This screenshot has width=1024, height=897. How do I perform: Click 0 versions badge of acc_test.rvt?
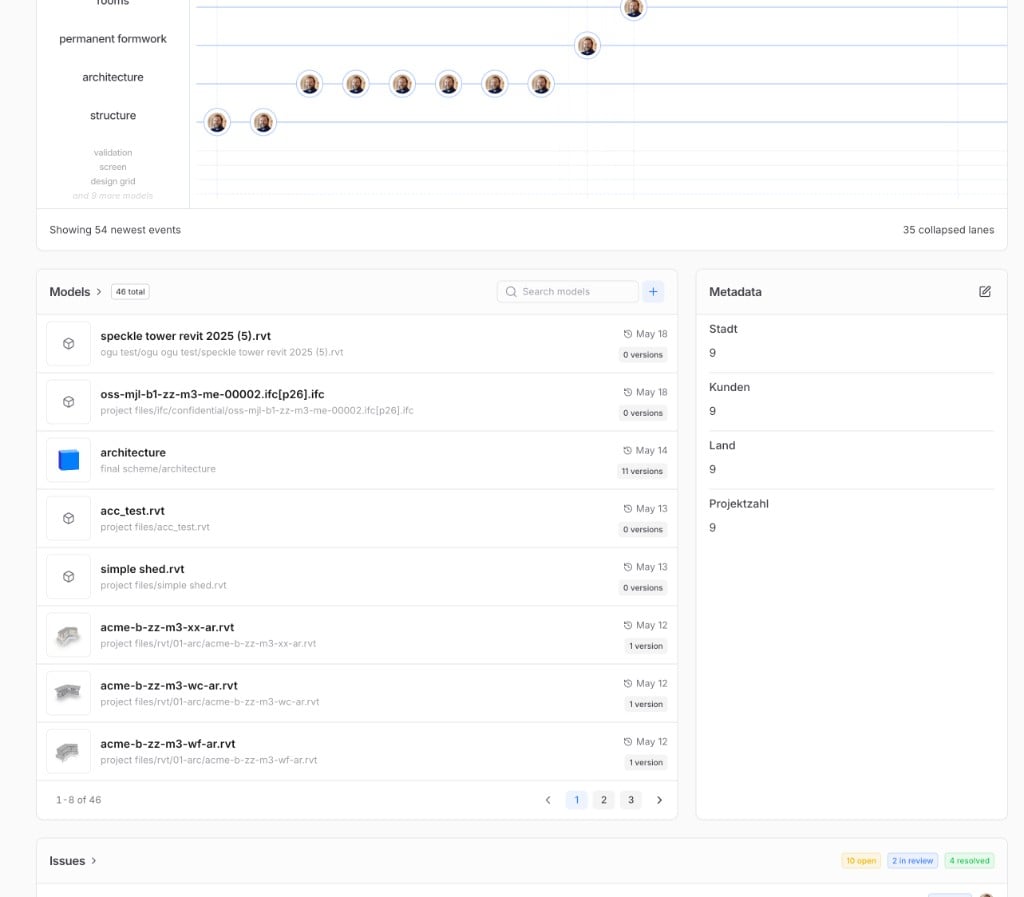[x=643, y=529]
